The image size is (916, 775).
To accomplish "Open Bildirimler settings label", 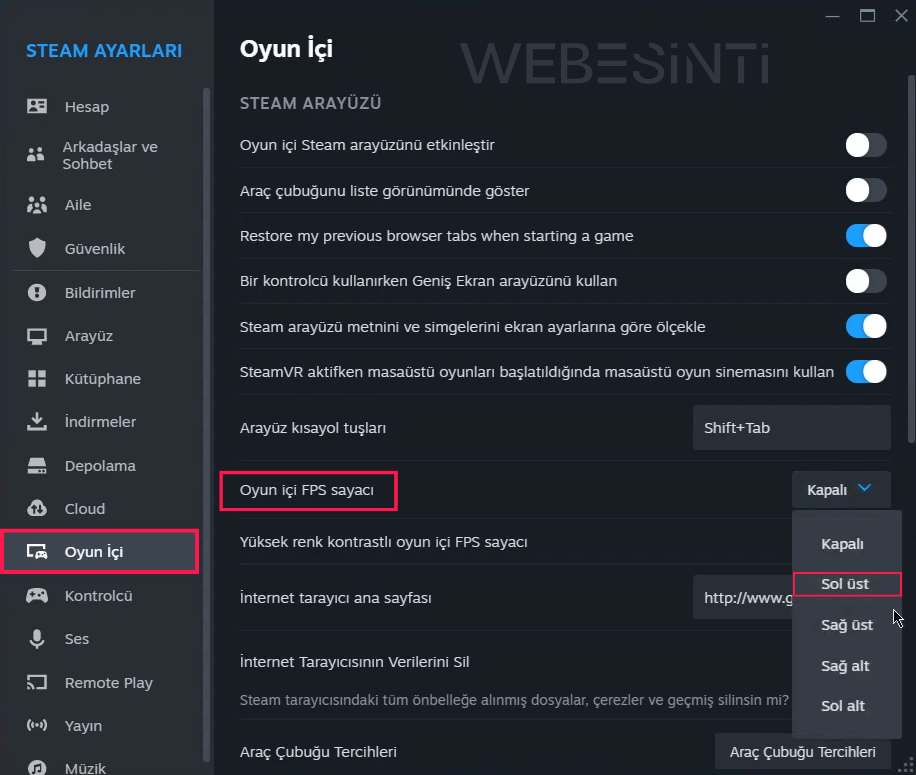I will (100, 293).
